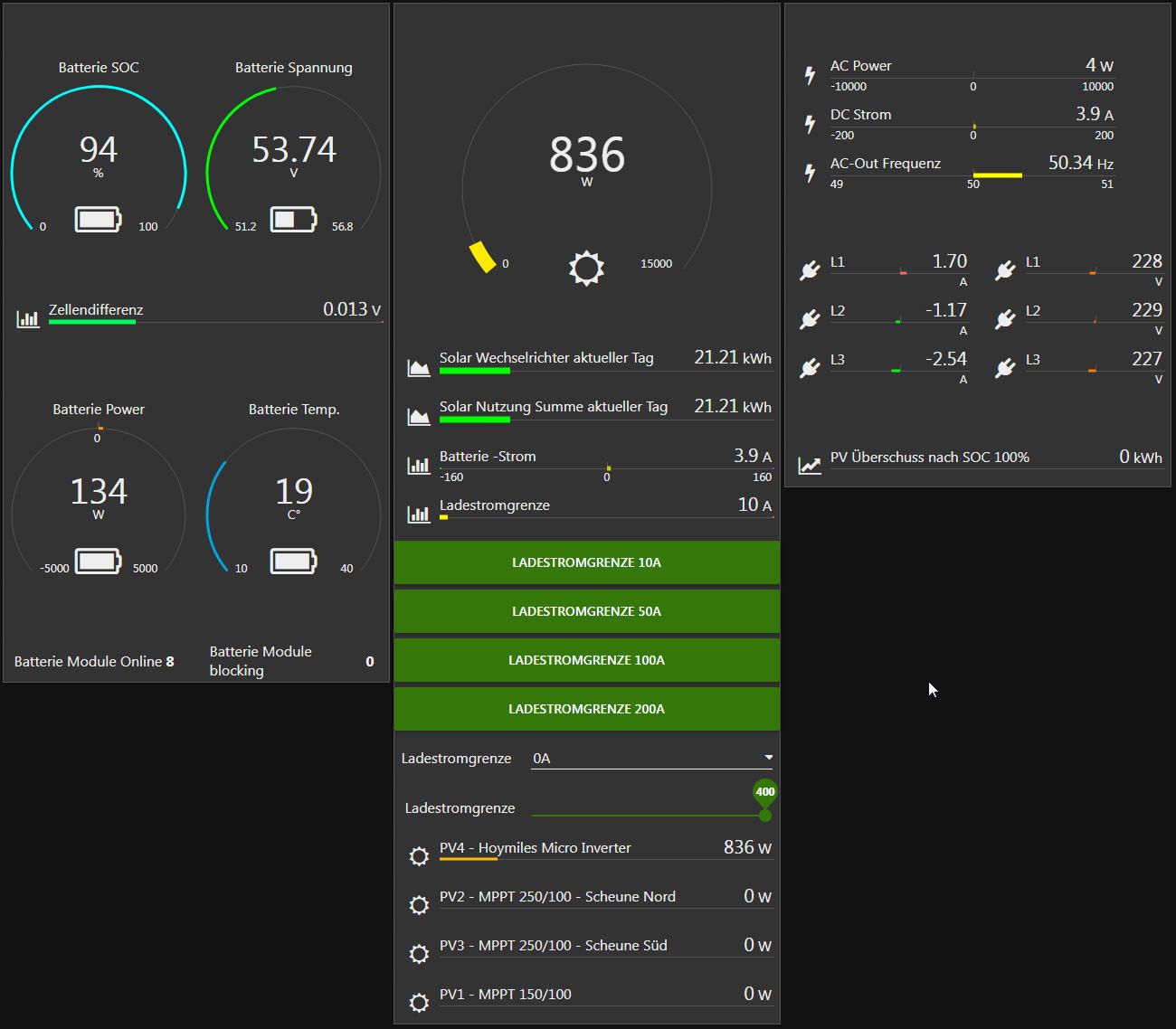The width and height of the screenshot is (1176, 1029).
Task: Click the Solar Nutzung Summe aktueller Tag label
Action: (x=554, y=406)
